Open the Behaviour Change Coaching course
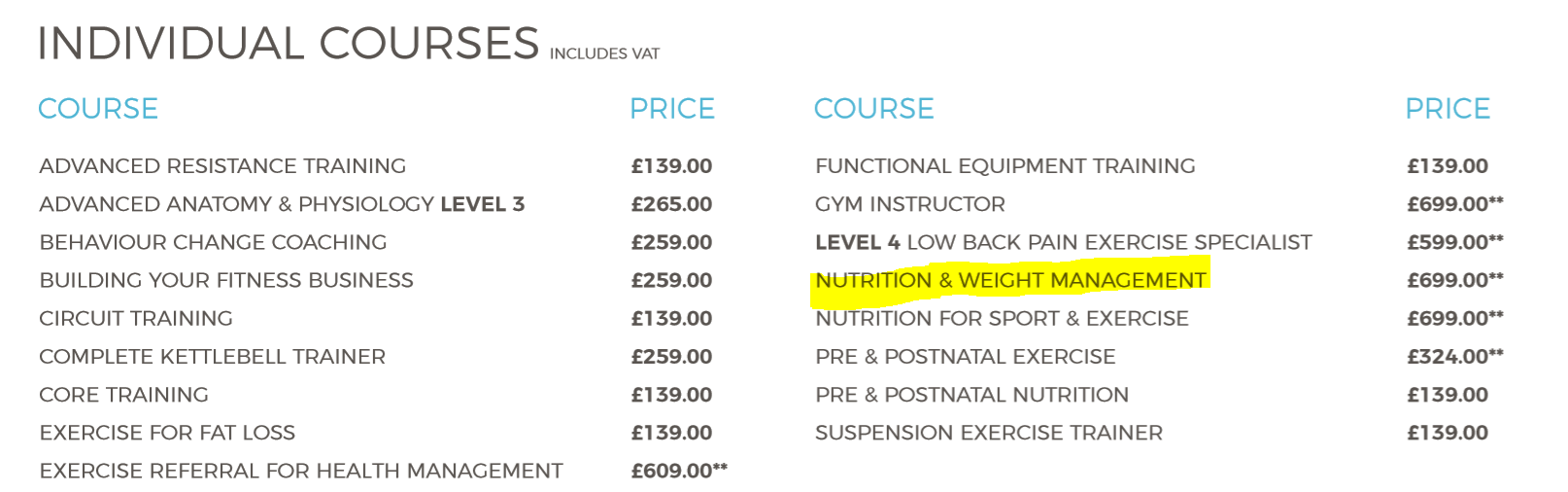 point(213,242)
